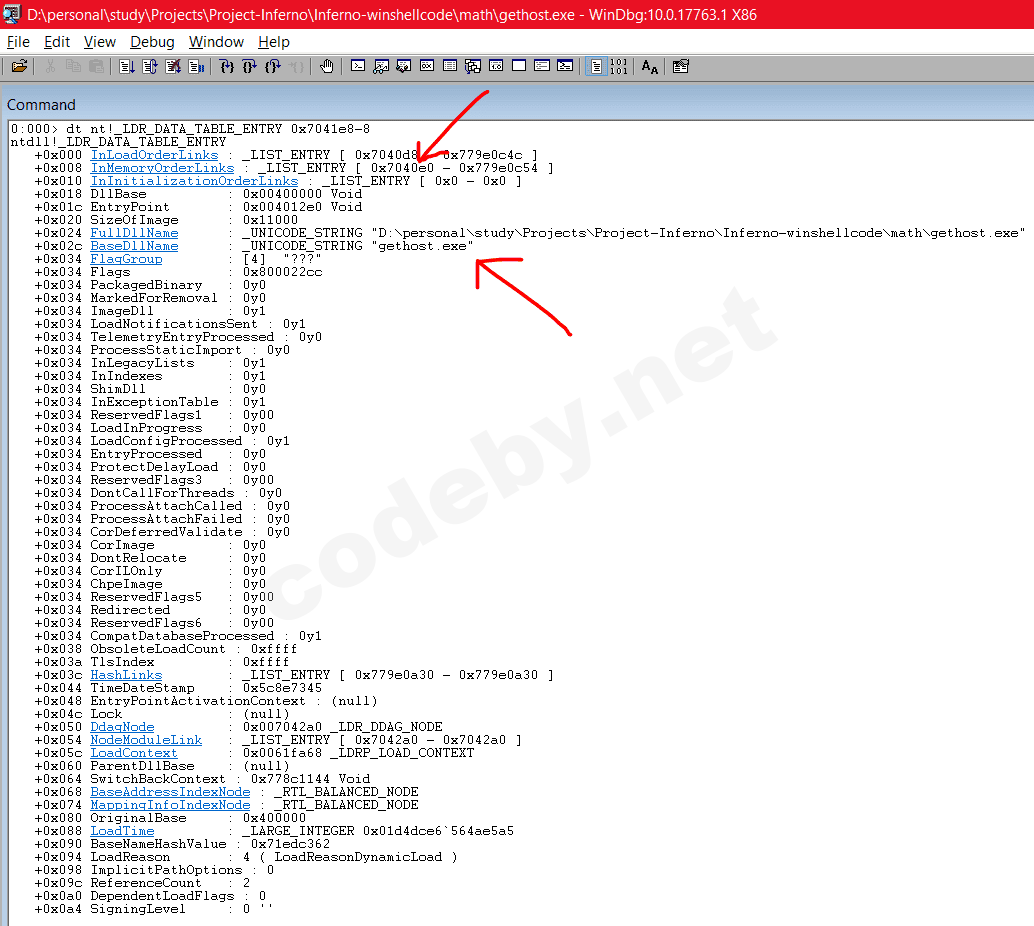Open the Command Browser toolbar icon
Image resolution: width=1034 pixels, height=926 pixels.
point(565,66)
